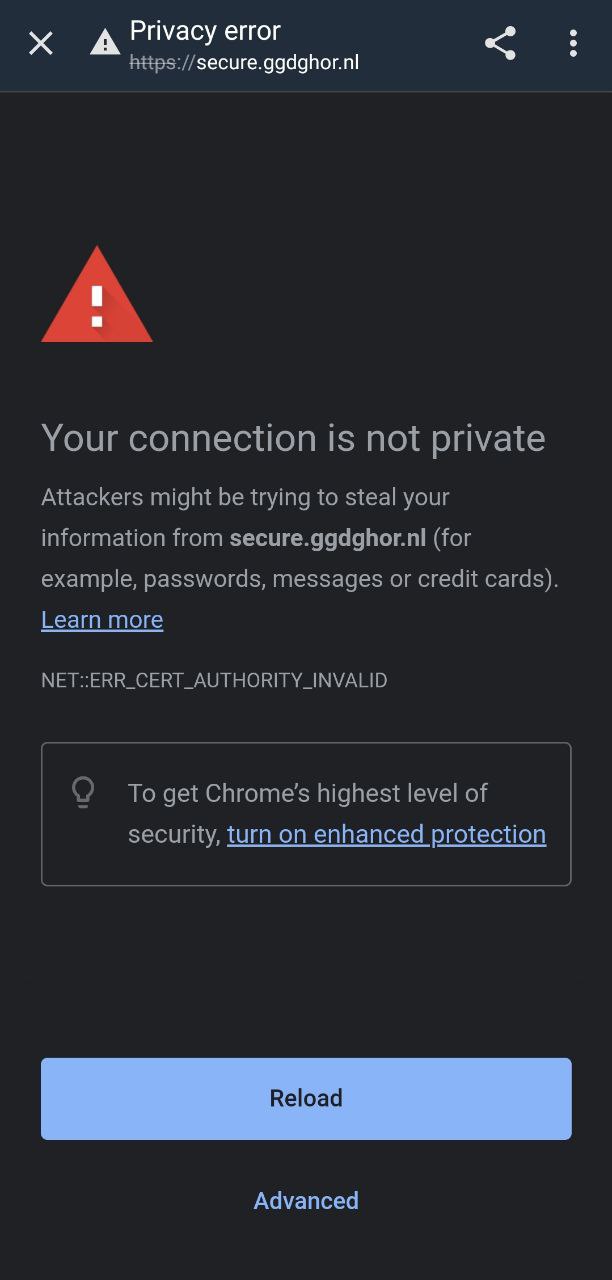Open the three-dot overflow menu
The width and height of the screenshot is (612, 1280).
[573, 43]
